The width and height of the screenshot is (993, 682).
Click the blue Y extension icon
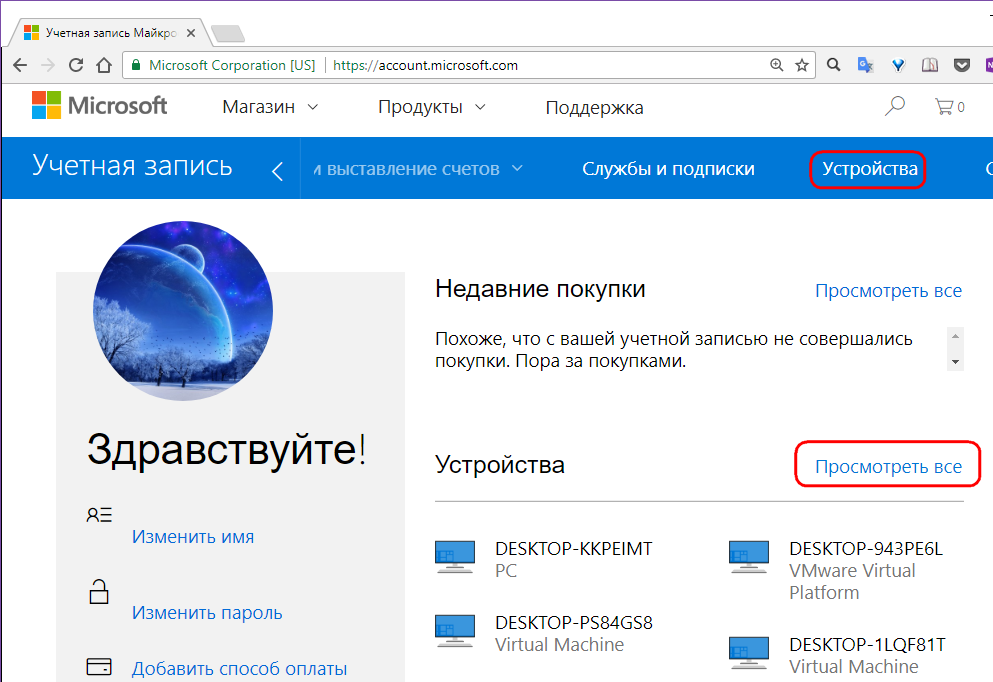click(x=898, y=65)
